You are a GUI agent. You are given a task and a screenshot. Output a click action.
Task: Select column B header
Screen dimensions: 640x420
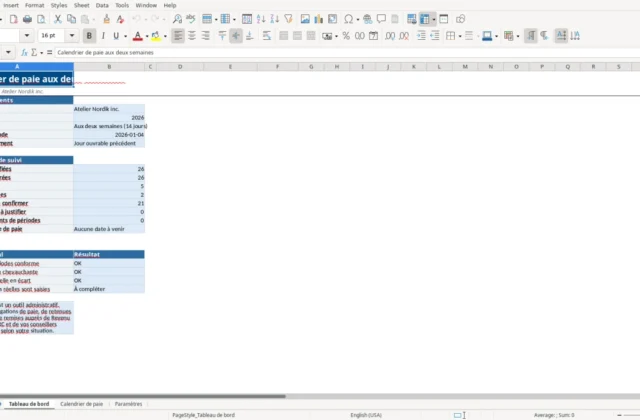109,67
